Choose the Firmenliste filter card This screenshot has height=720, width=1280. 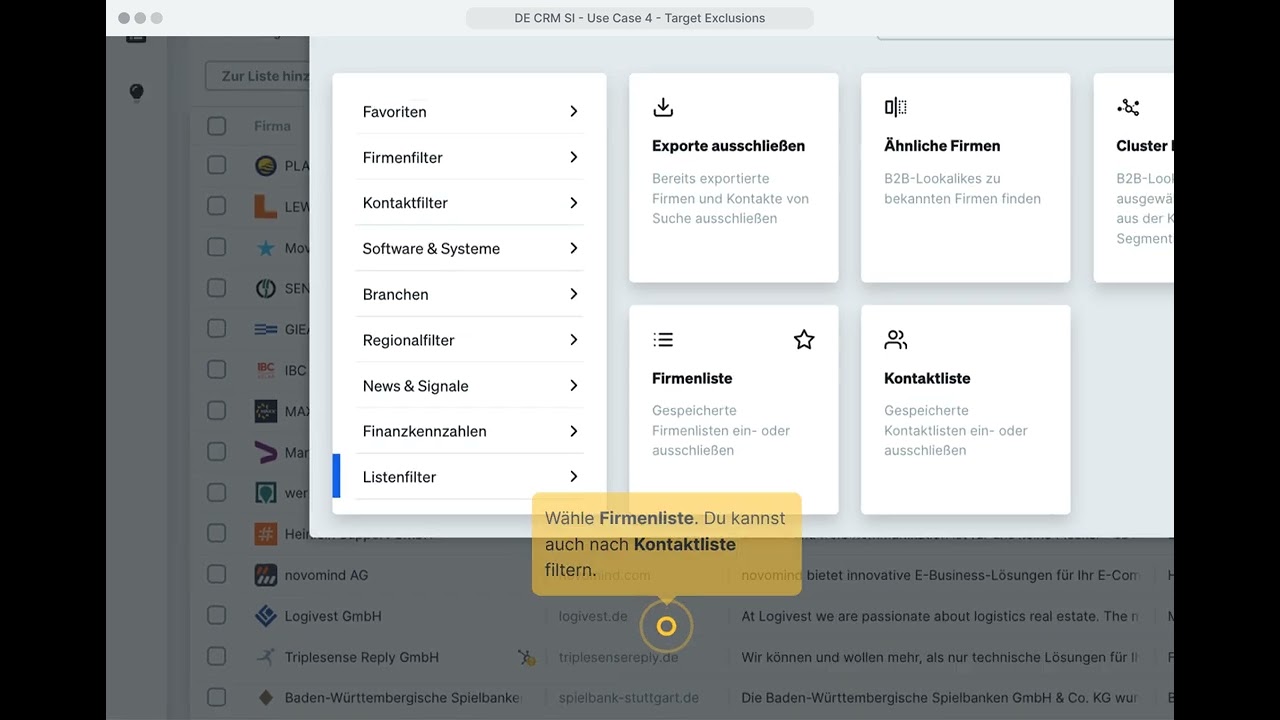(x=734, y=410)
